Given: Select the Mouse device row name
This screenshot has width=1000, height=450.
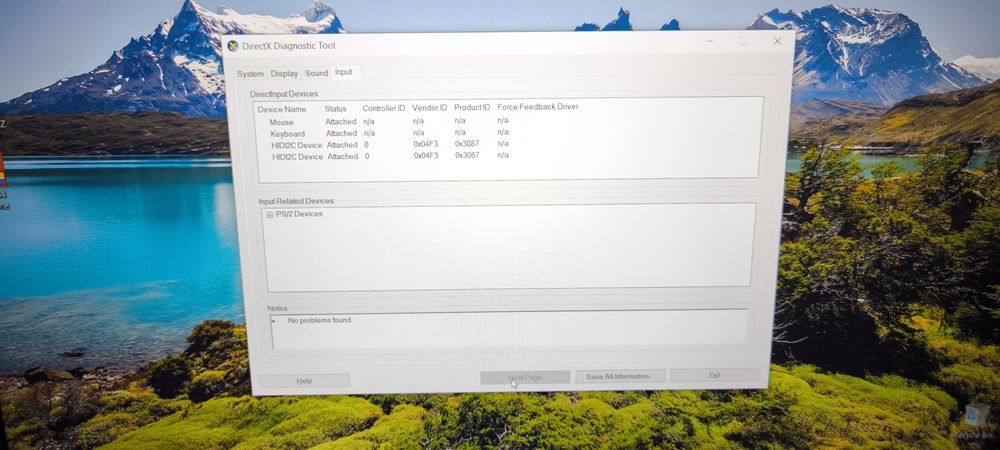Looking at the screenshot, I should coord(281,122).
